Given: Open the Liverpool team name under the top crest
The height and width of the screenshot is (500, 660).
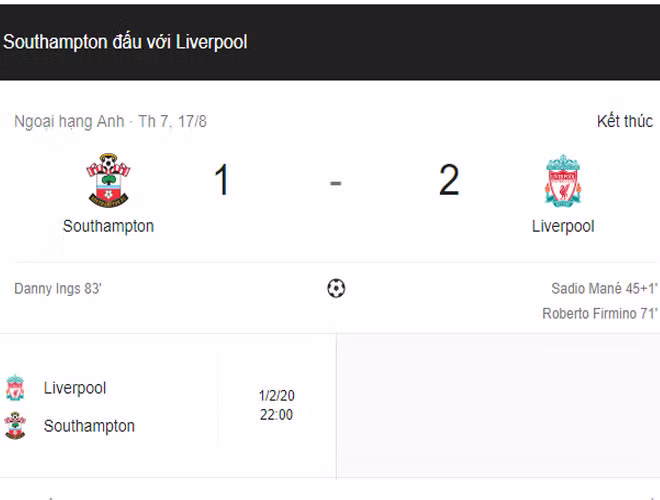Looking at the screenshot, I should point(563,226).
